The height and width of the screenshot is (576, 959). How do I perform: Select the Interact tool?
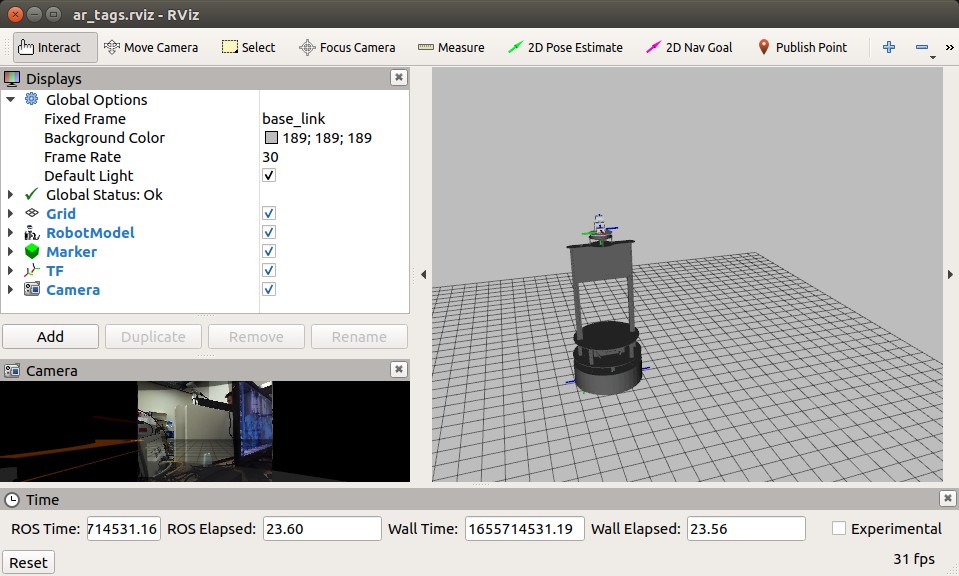click(55, 47)
